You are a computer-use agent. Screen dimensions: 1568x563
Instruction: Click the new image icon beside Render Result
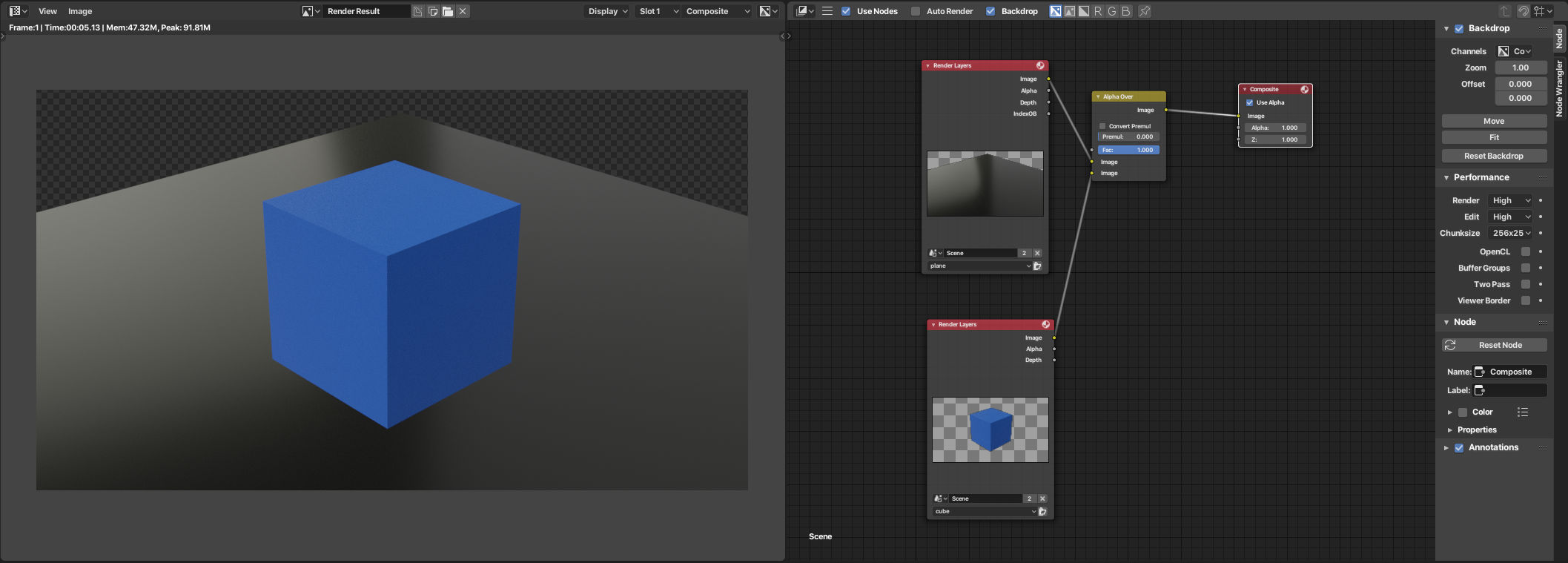(x=418, y=11)
